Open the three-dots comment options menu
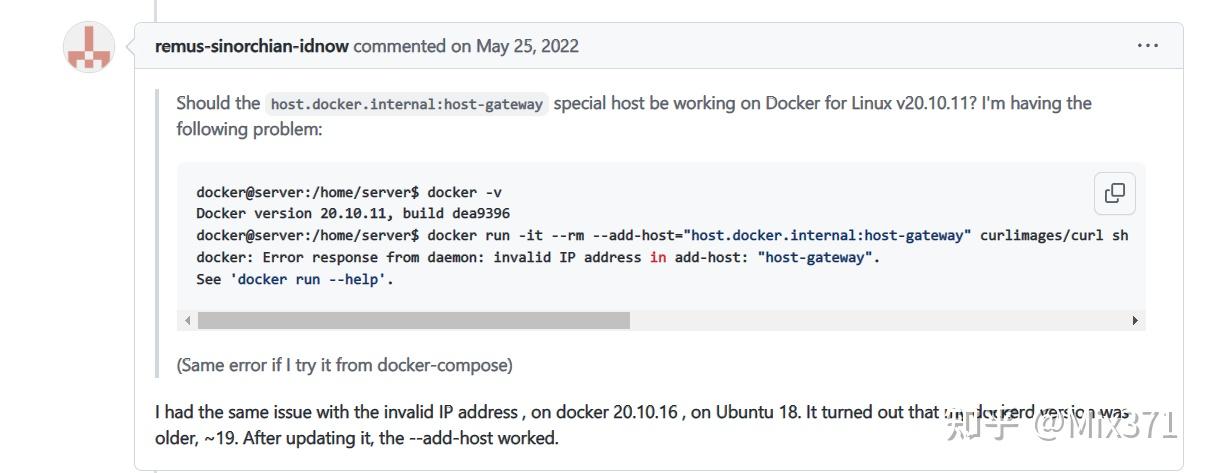 click(x=1147, y=46)
